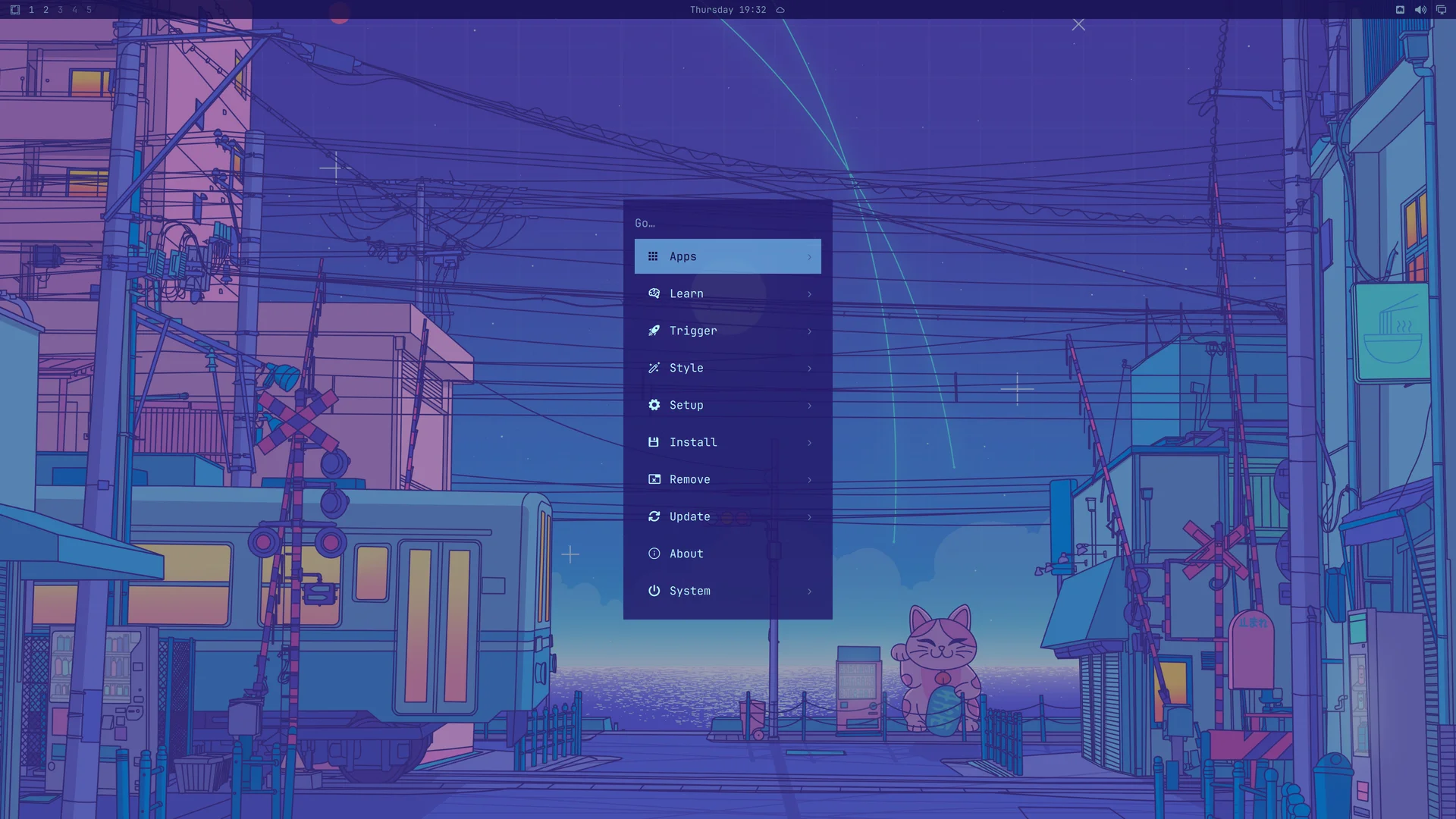
Task: Switch to workspace 2
Action: (45, 10)
